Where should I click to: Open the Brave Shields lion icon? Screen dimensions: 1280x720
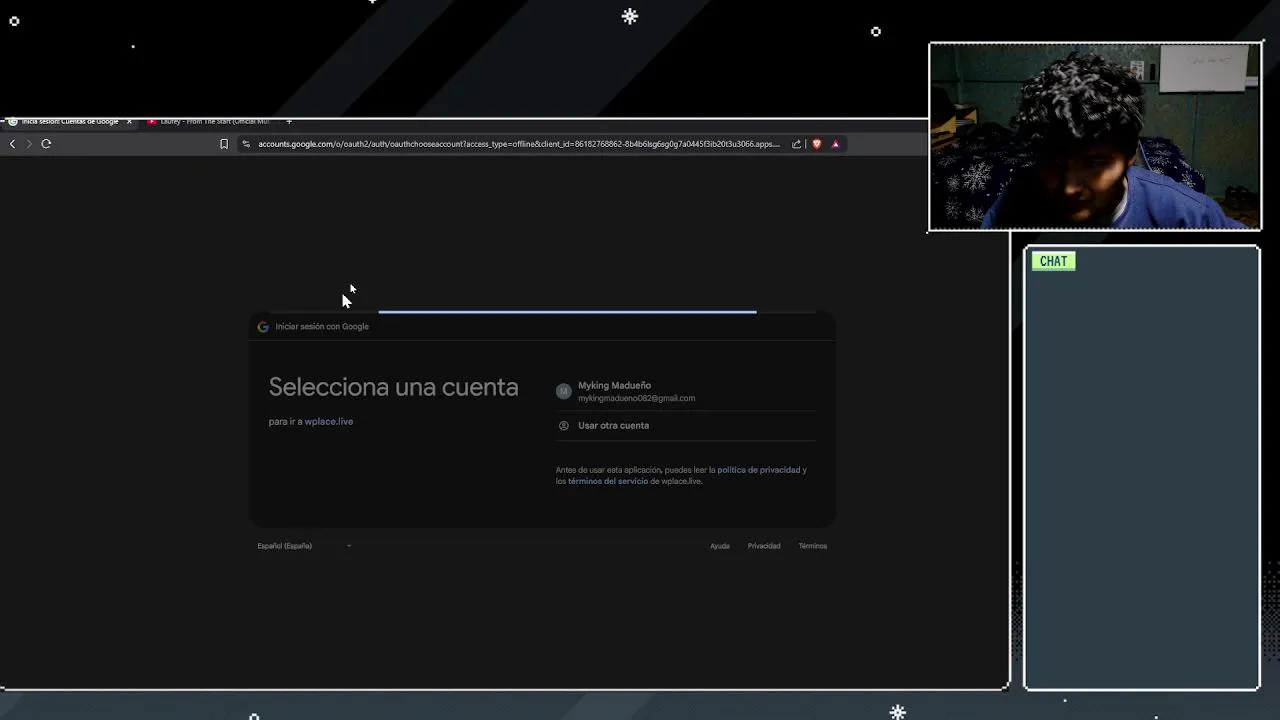point(817,144)
